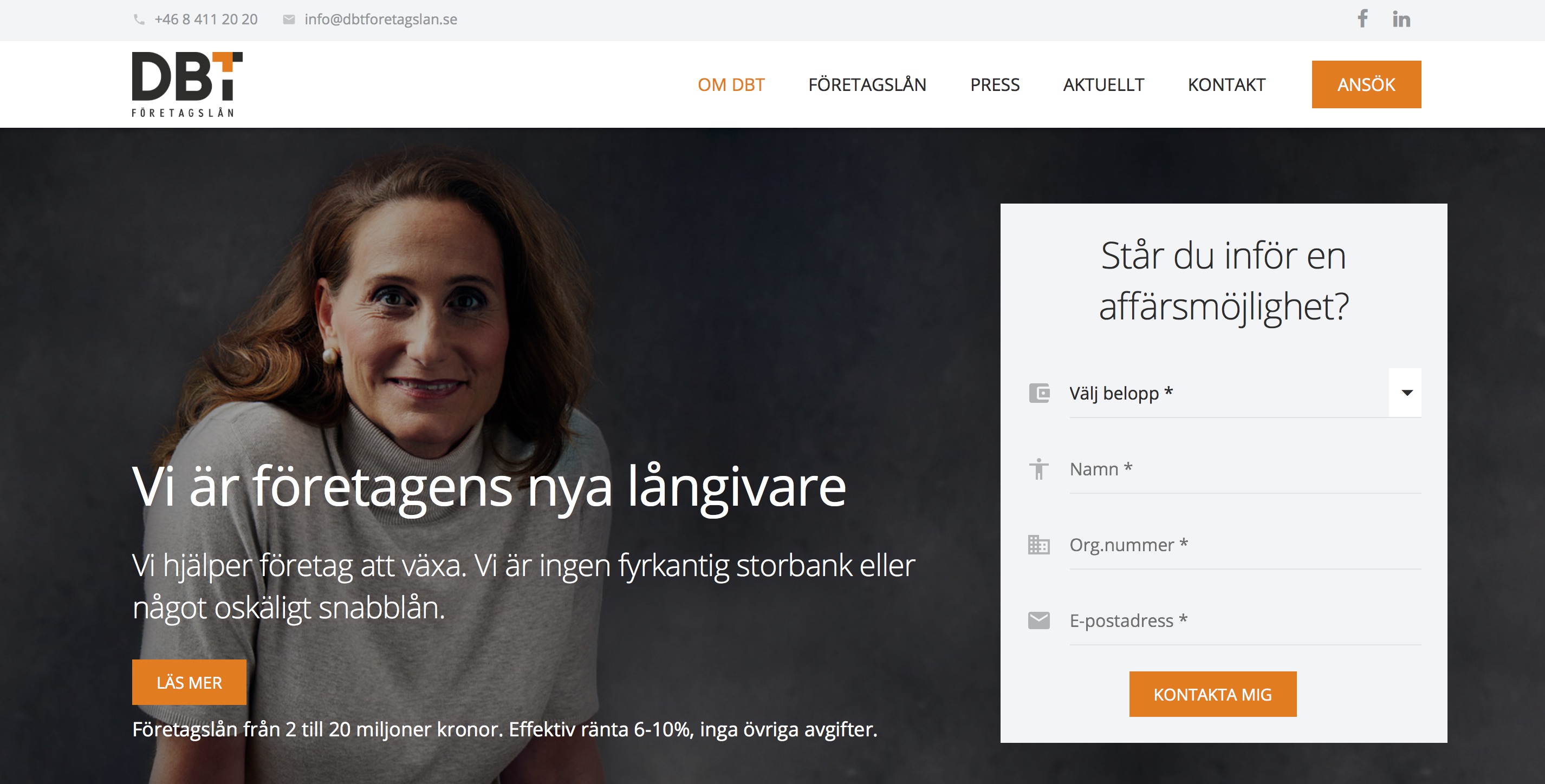Click the mail icon beside E-postadress
The image size is (1545, 784).
click(x=1039, y=620)
